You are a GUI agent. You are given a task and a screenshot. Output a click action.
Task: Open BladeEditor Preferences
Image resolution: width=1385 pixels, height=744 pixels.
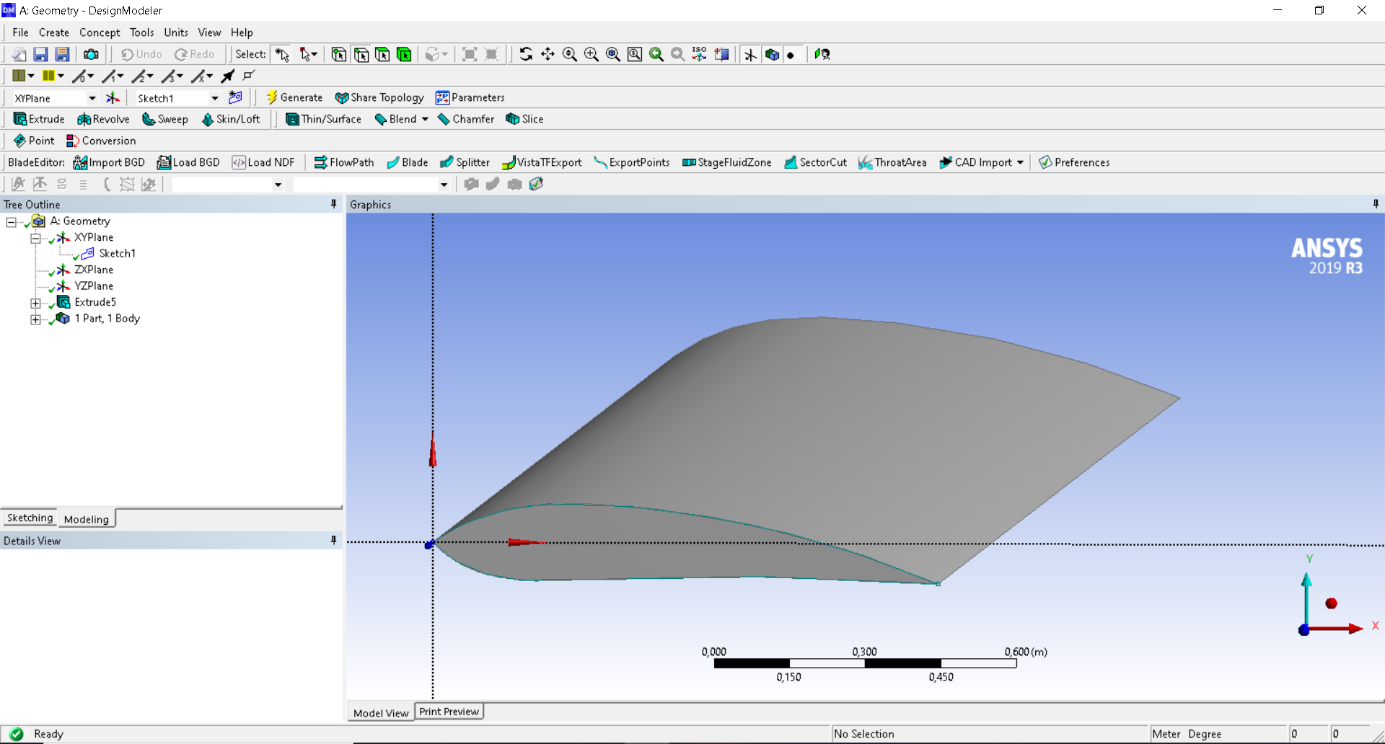1074,162
